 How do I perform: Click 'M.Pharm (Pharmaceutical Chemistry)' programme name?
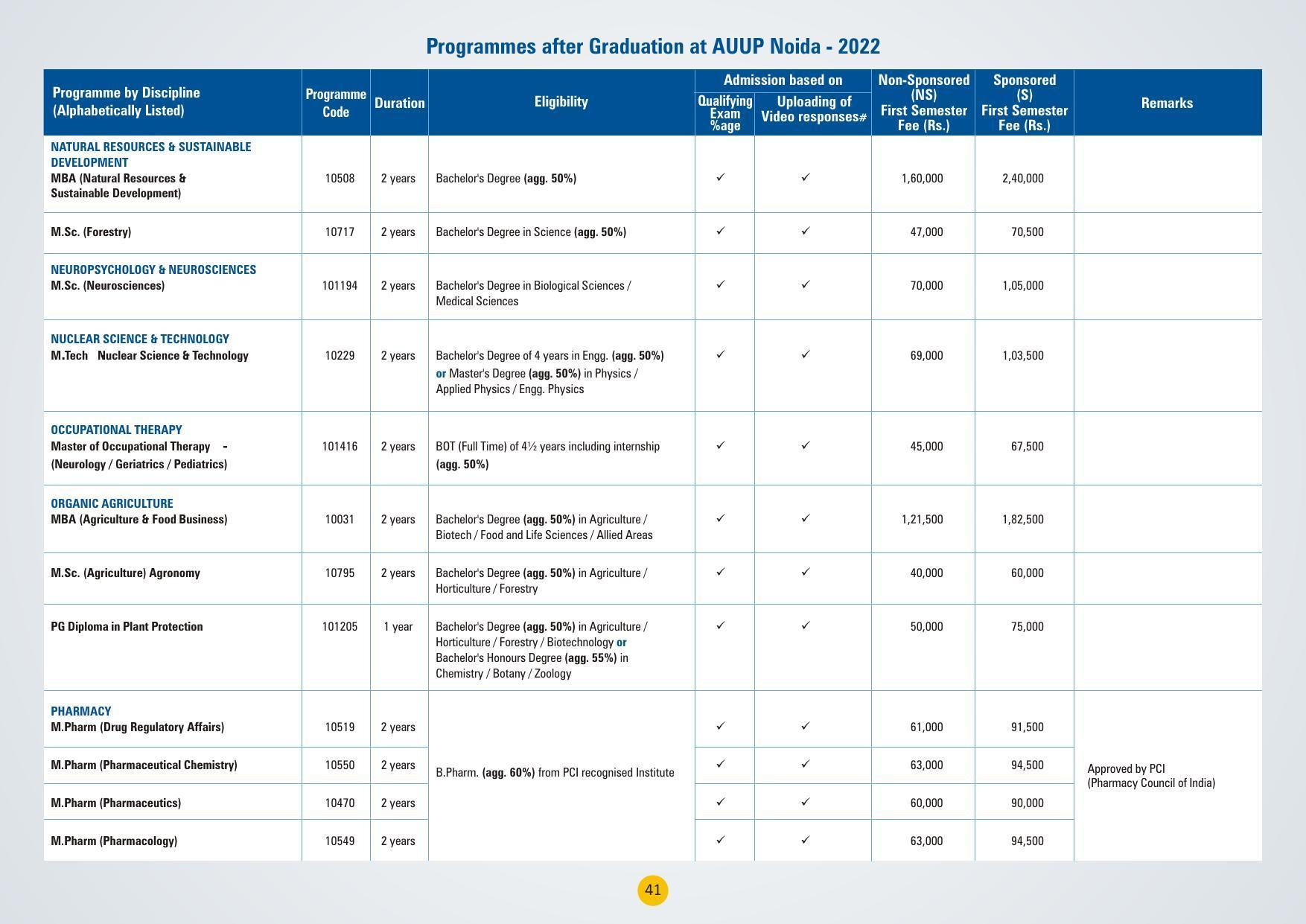click(144, 765)
